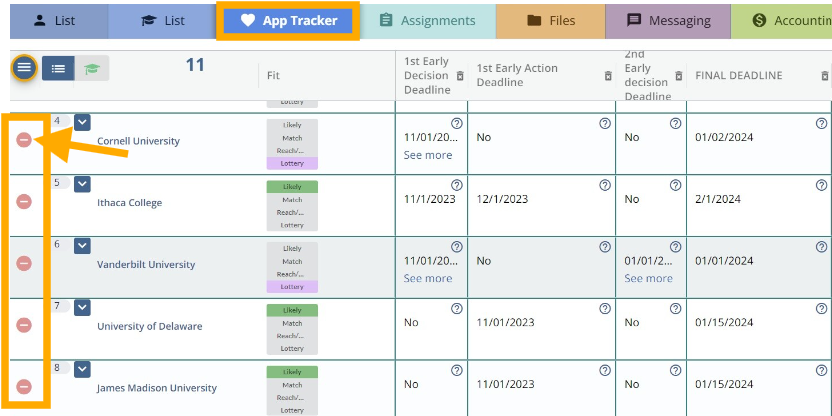Open the Messaging tab
Viewport: 832px width, 416px height.
click(x=668, y=21)
